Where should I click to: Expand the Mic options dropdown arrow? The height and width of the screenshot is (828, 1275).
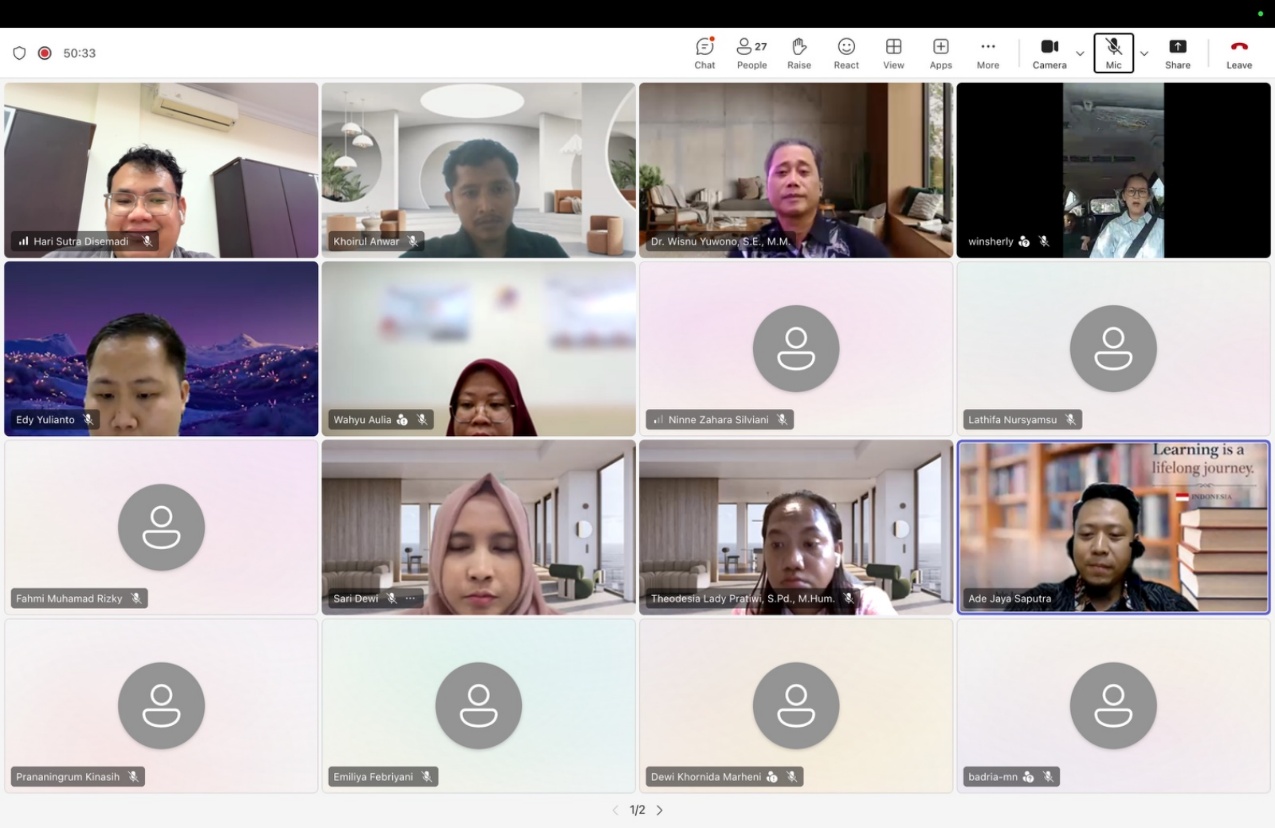(x=1144, y=53)
